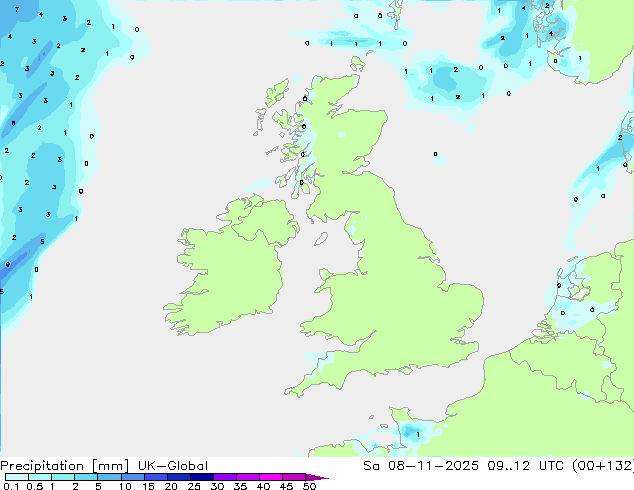Click the '(00+132)' forecast offset text
Screen dimensions: 634x490
tap(603, 466)
